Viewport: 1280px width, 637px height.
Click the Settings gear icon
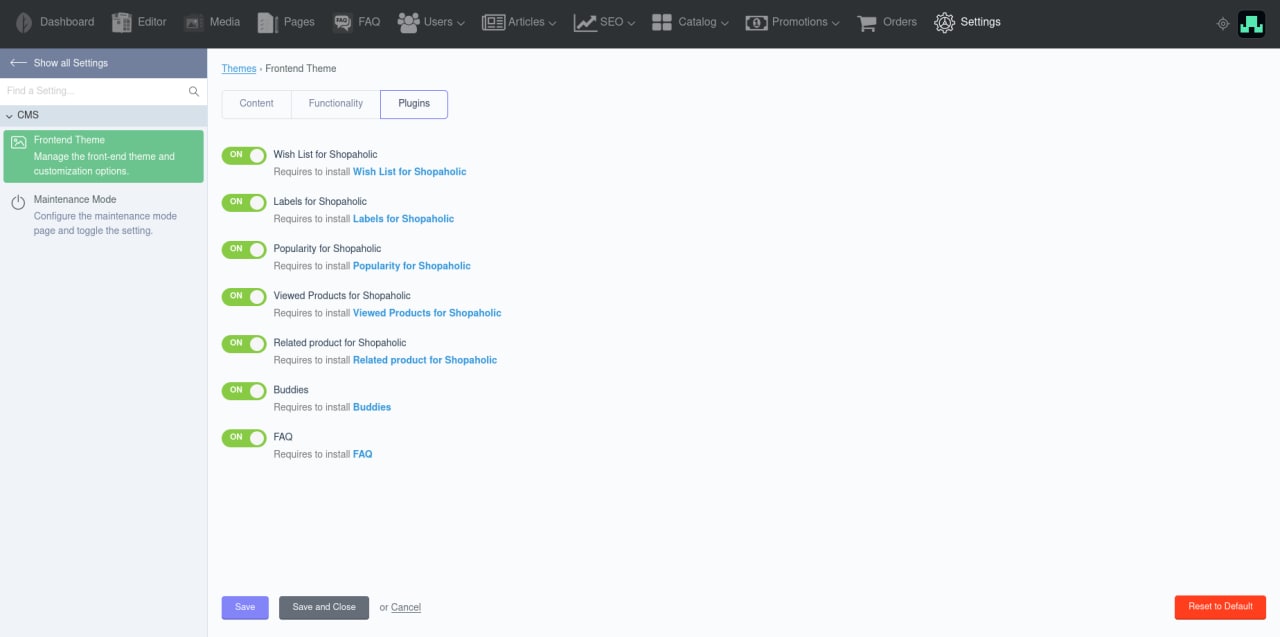(x=944, y=22)
